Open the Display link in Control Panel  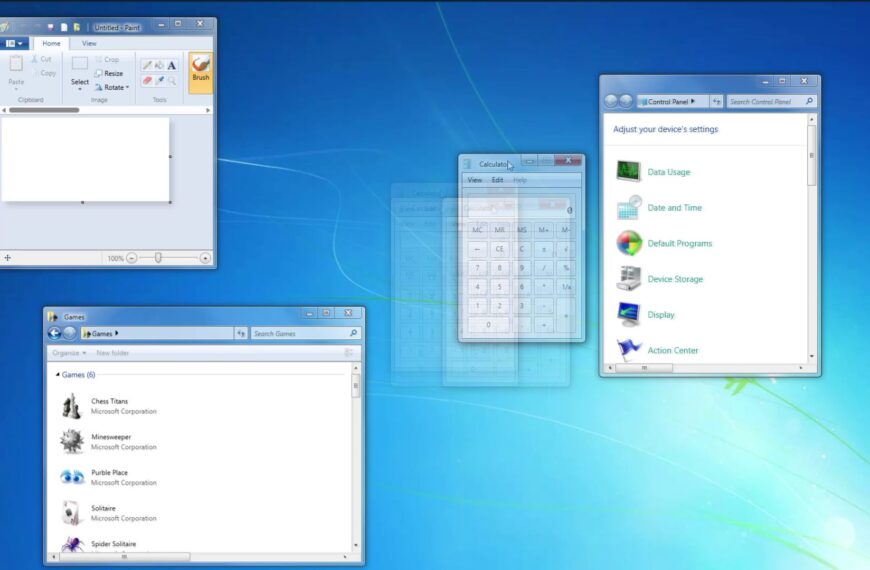click(x=661, y=315)
